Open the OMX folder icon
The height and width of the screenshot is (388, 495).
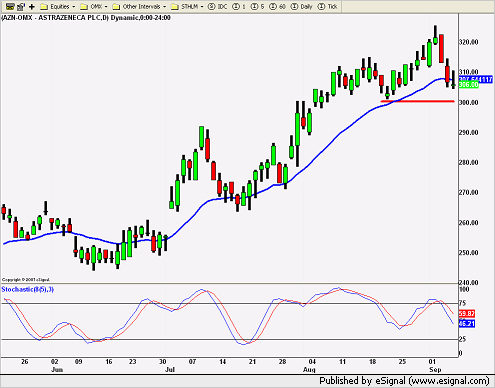[x=84, y=7]
